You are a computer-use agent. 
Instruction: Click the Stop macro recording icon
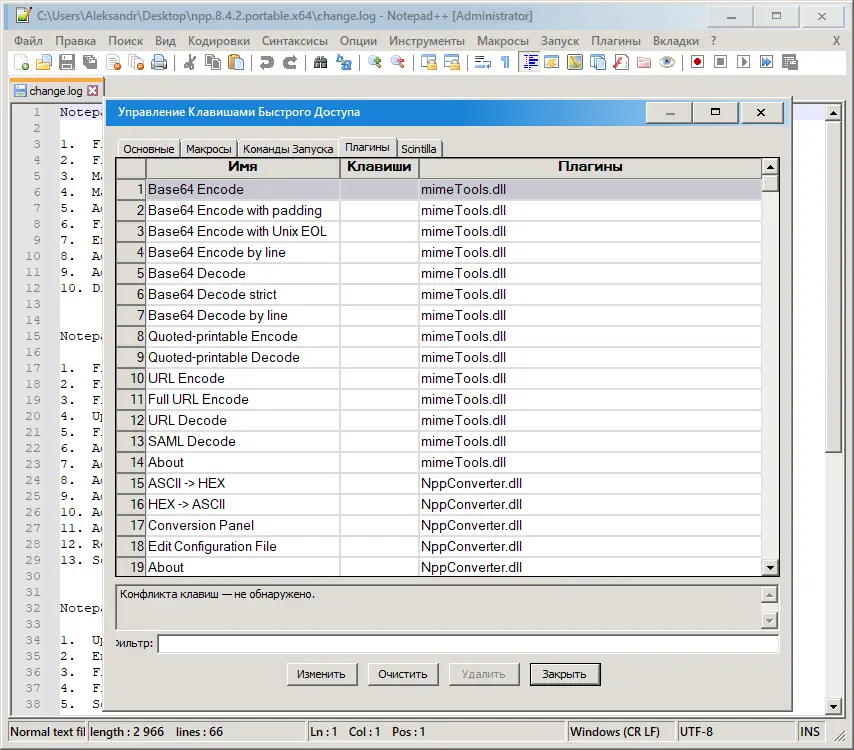click(720, 62)
